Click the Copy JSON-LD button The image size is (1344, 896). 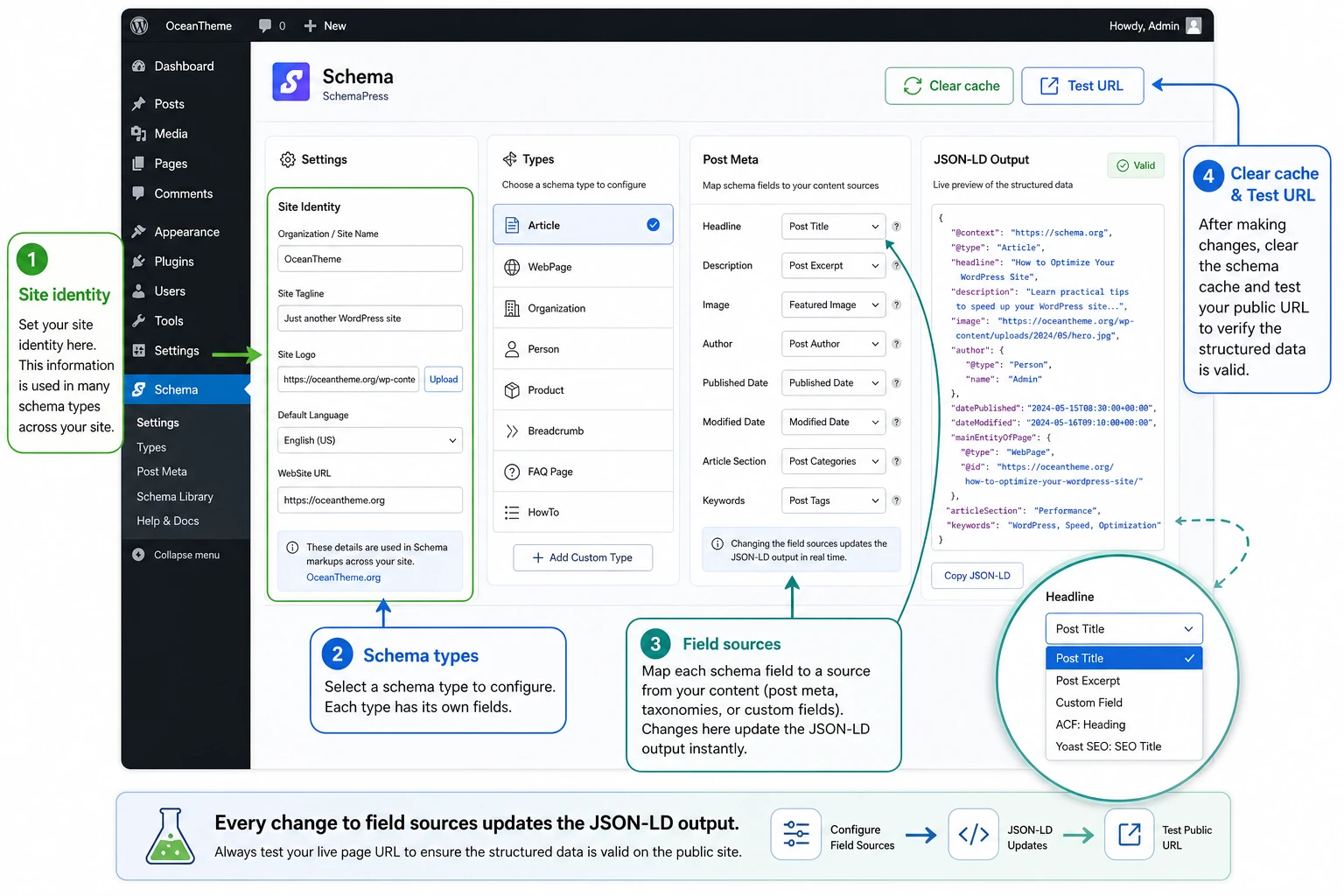click(977, 576)
